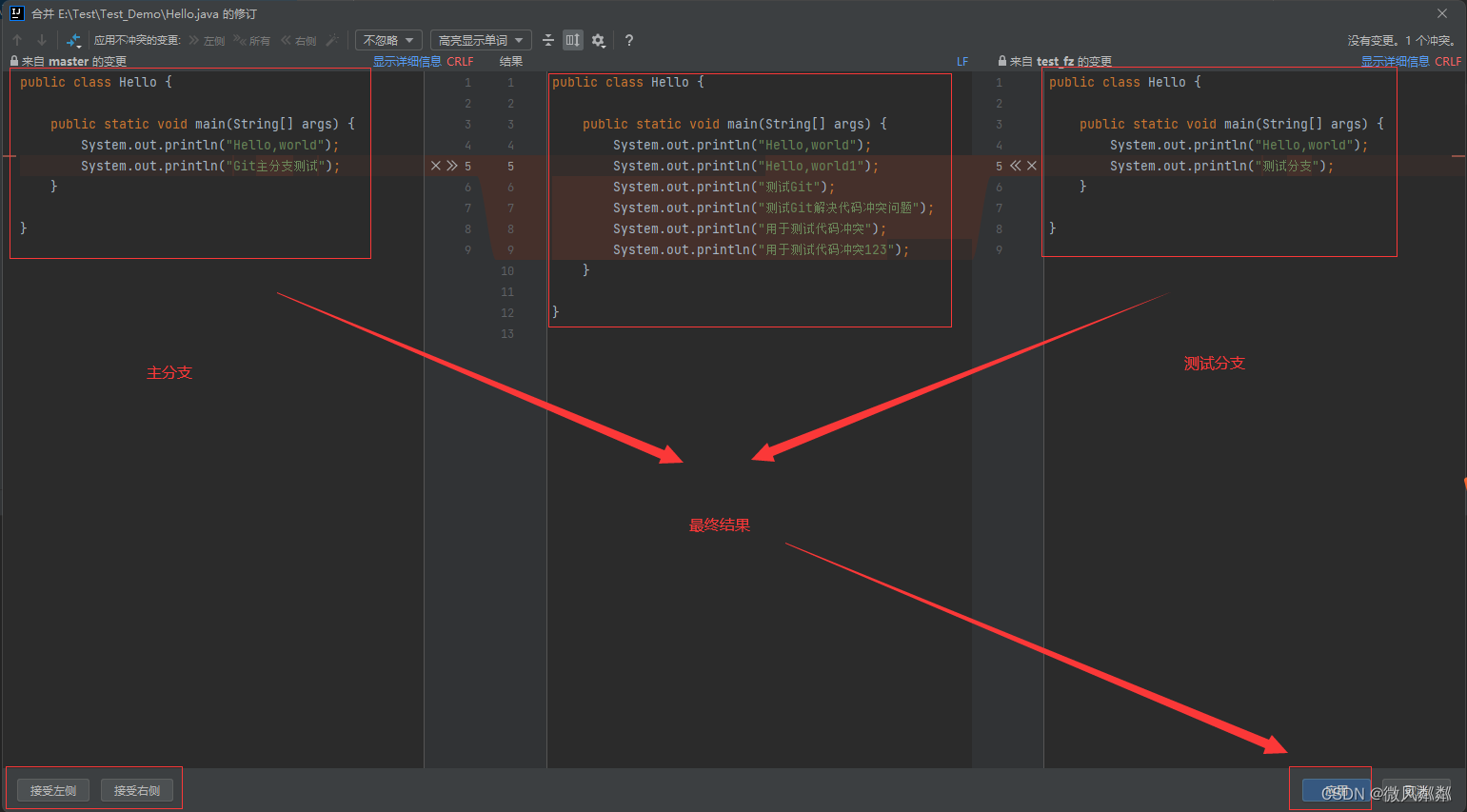Viewport: 1467px width, 812px height.
Task: Click the 测试Git解决代码冲突问题 line in result
Action: point(773,208)
